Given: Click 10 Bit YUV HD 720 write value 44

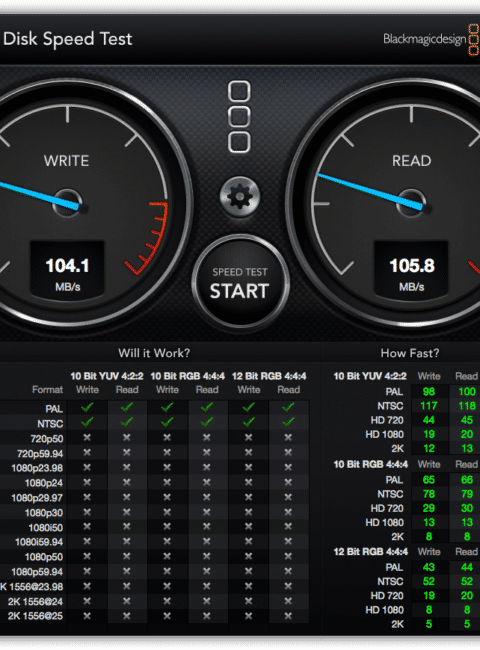Looking at the screenshot, I should [429, 420].
